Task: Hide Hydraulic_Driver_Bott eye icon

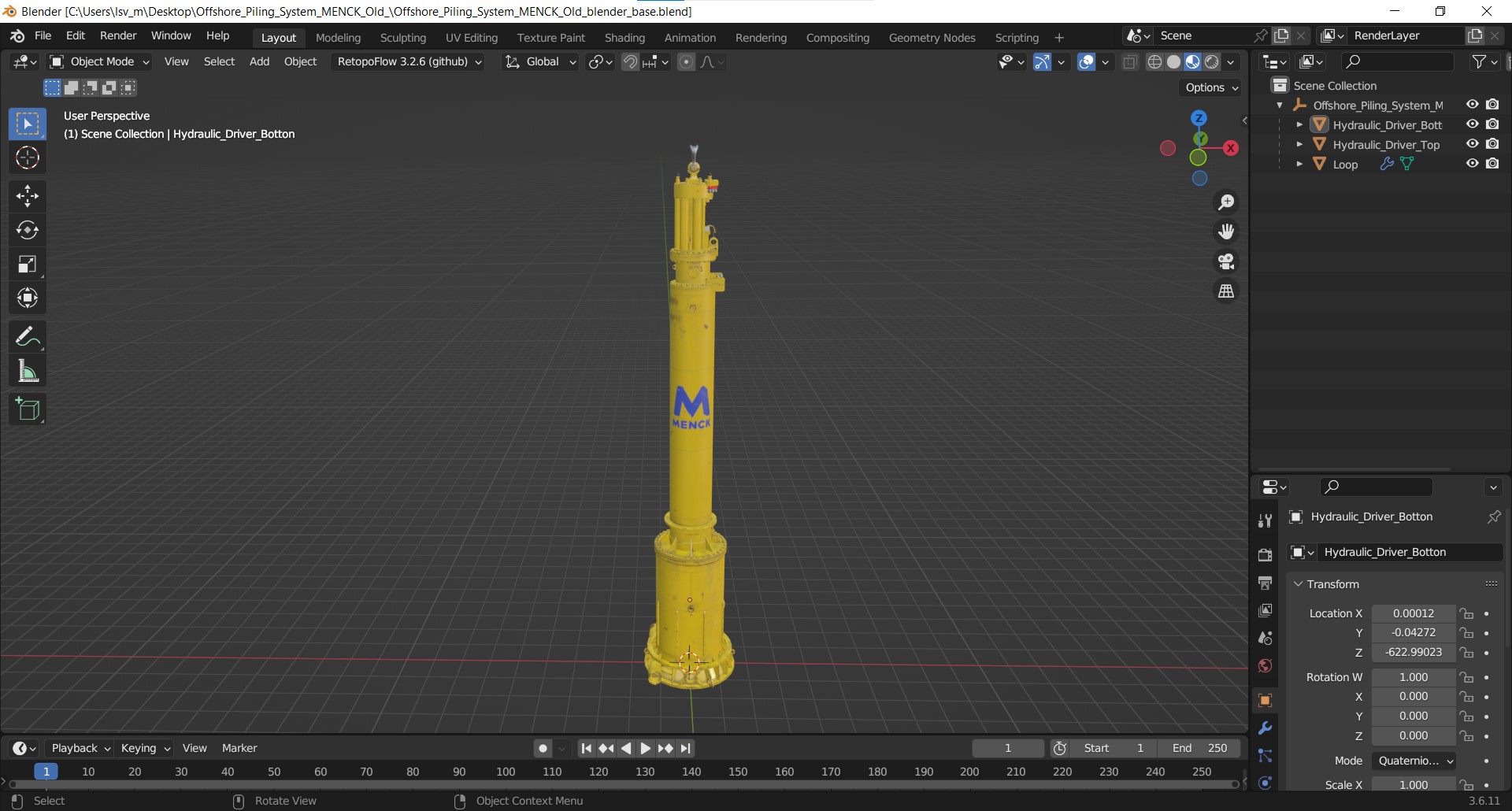Action: click(x=1472, y=124)
